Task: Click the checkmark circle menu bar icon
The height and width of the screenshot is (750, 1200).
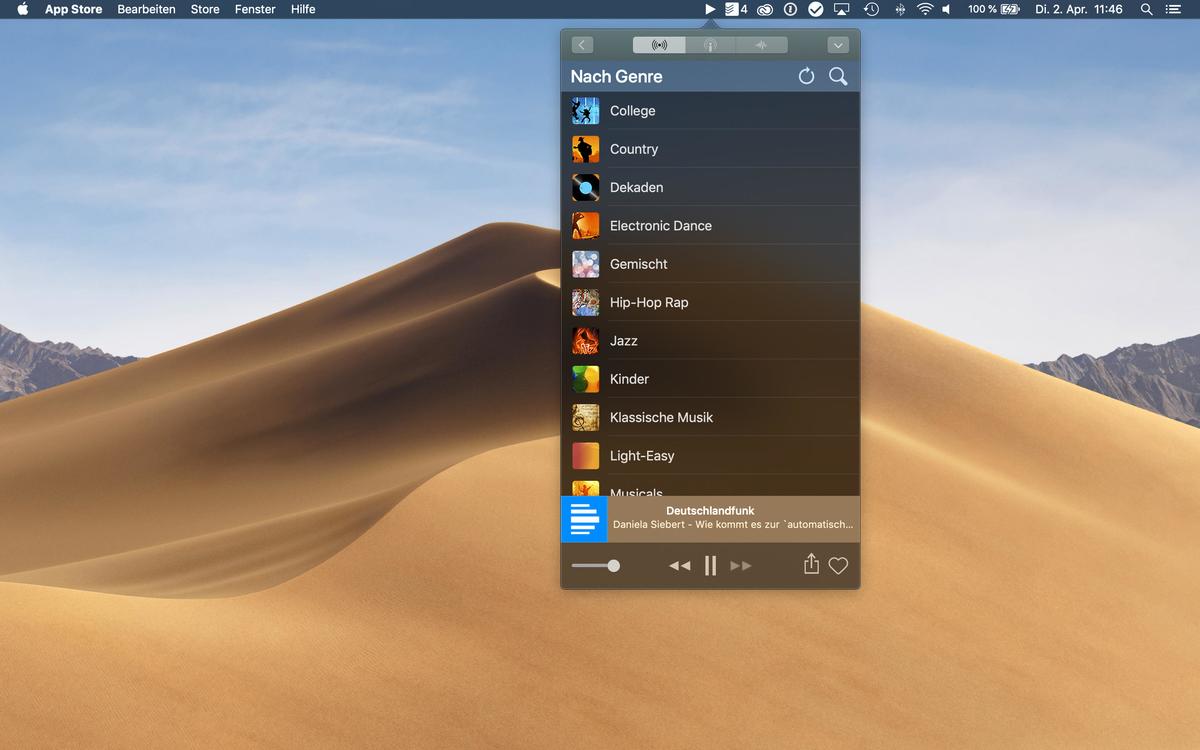Action: [815, 9]
